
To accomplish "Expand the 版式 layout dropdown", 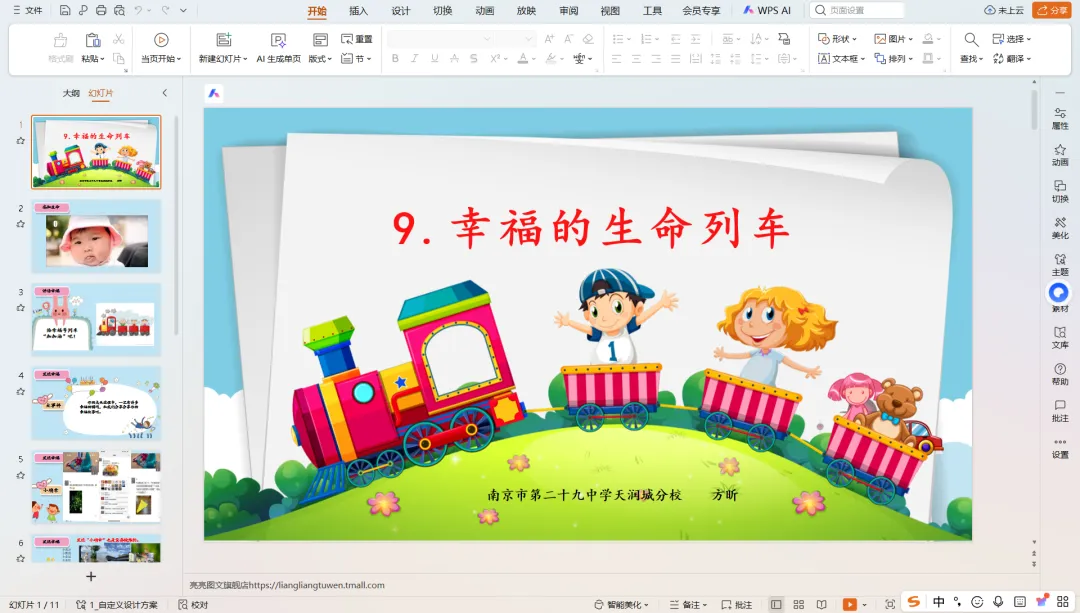I will coord(320,59).
